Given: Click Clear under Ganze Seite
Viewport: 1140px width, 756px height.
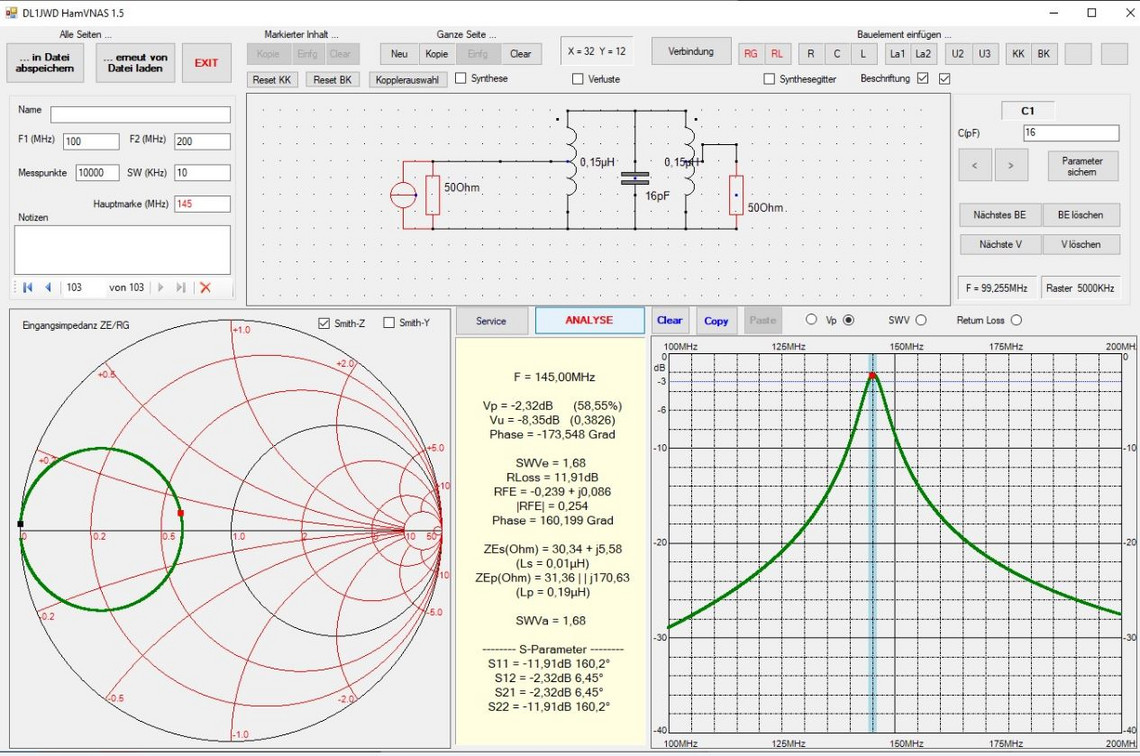Looking at the screenshot, I should point(521,54).
